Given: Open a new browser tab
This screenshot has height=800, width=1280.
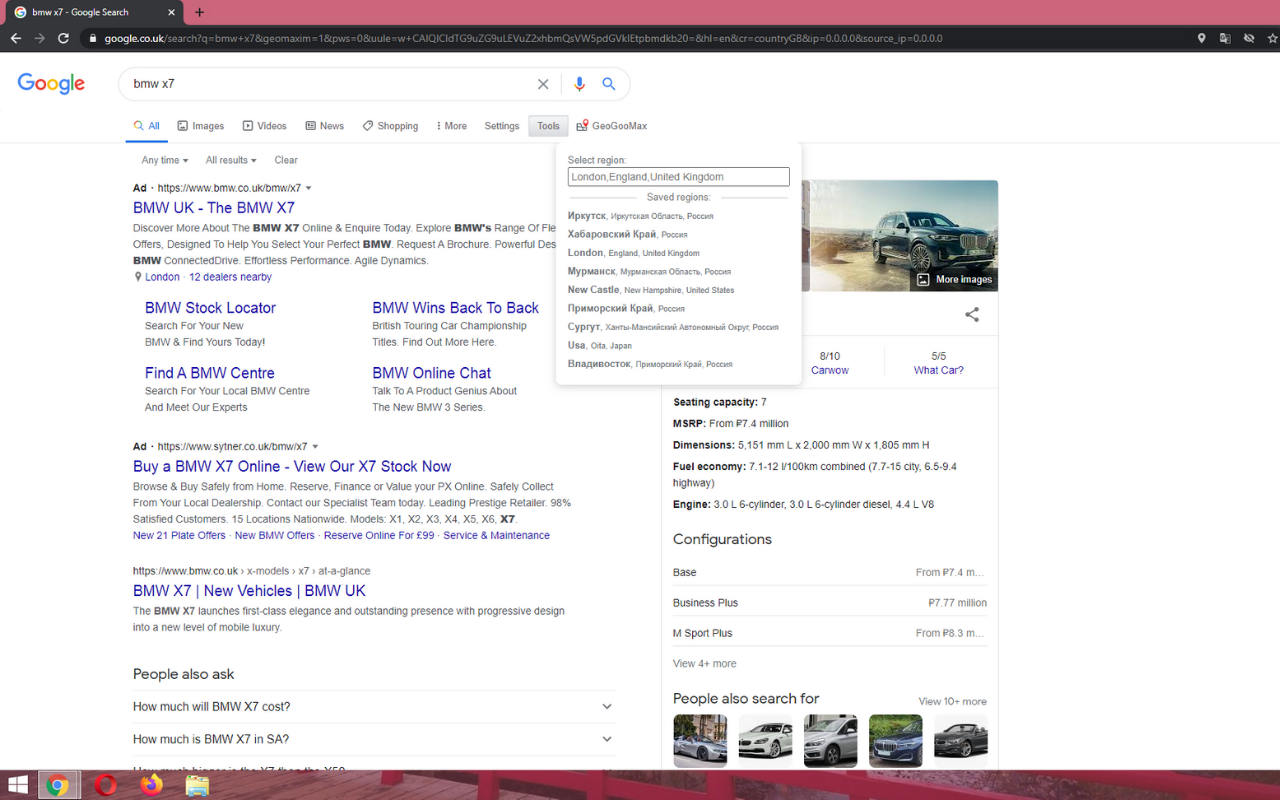Looking at the screenshot, I should click(x=199, y=12).
